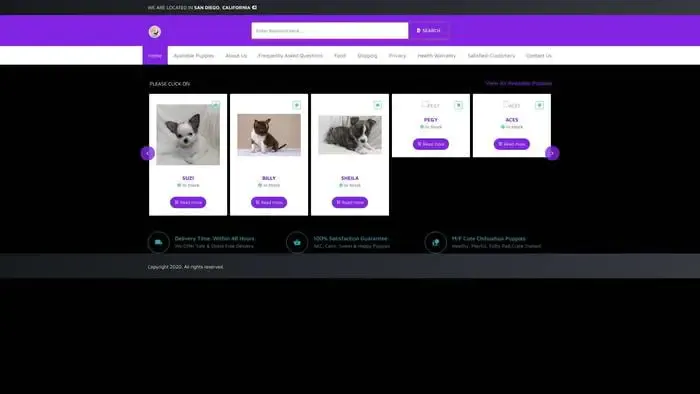The image size is (700, 394).
Task: Click Suzi's puppy photo
Action: 188,135
